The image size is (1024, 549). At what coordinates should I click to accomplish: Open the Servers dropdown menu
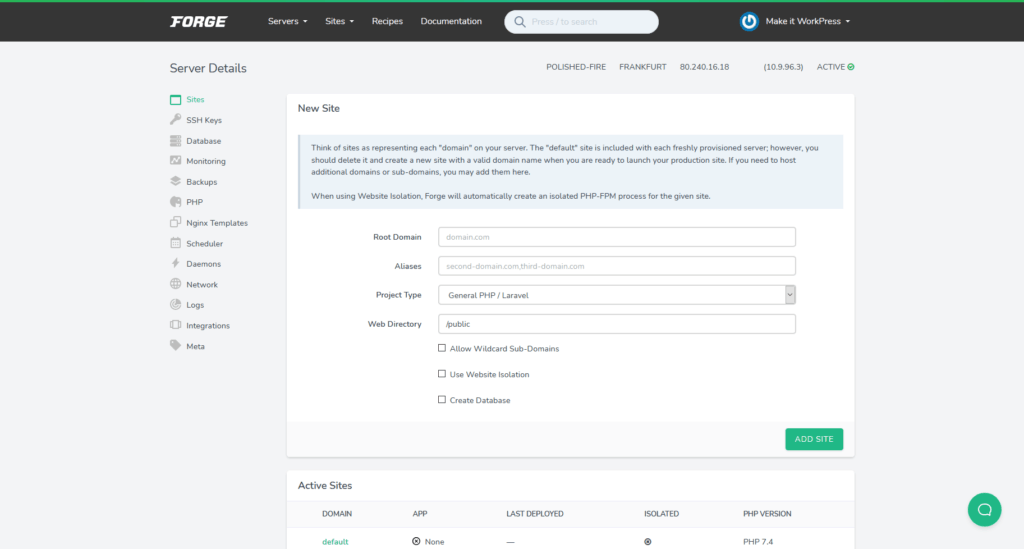[x=287, y=22]
